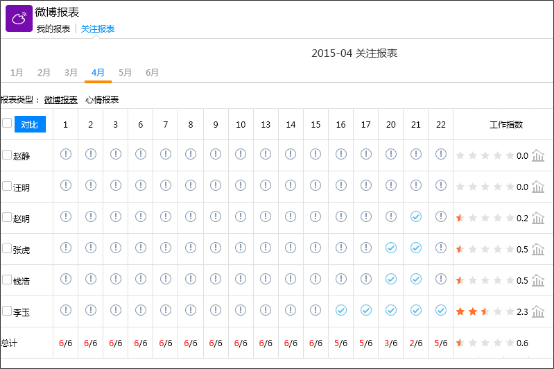This screenshot has width=554, height=369.
Task: Open the chart icon in 张虎's row
Action: [538, 249]
